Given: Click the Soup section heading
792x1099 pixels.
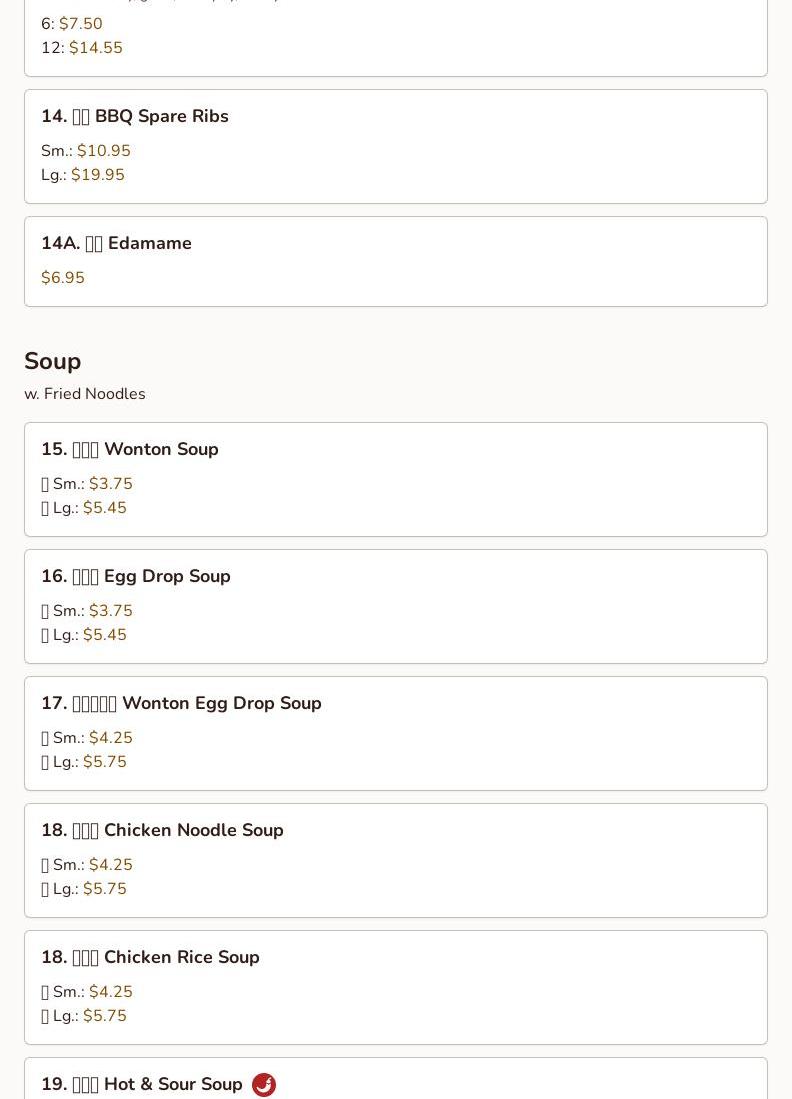Looking at the screenshot, I should point(53,361).
